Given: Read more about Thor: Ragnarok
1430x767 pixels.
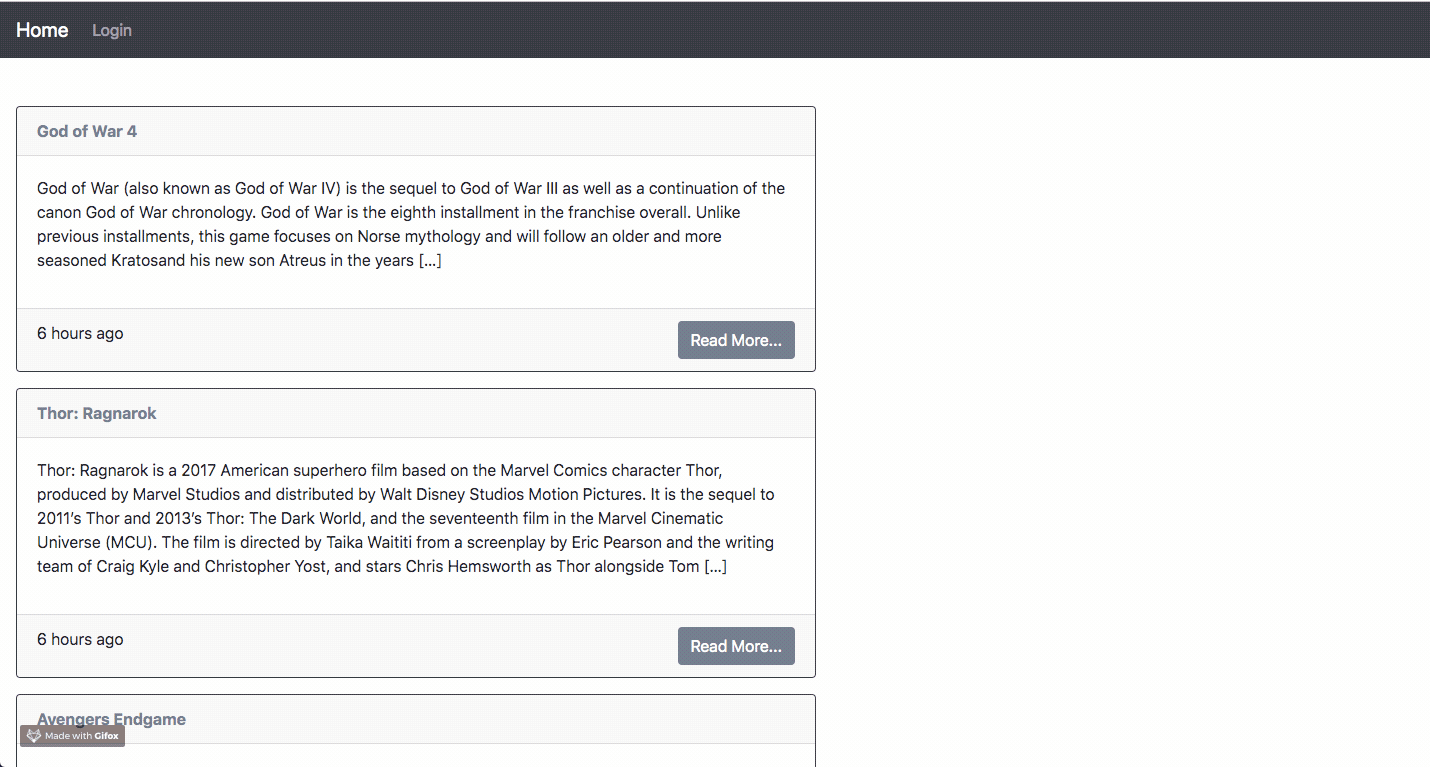Looking at the screenshot, I should pyautogui.click(x=736, y=646).
